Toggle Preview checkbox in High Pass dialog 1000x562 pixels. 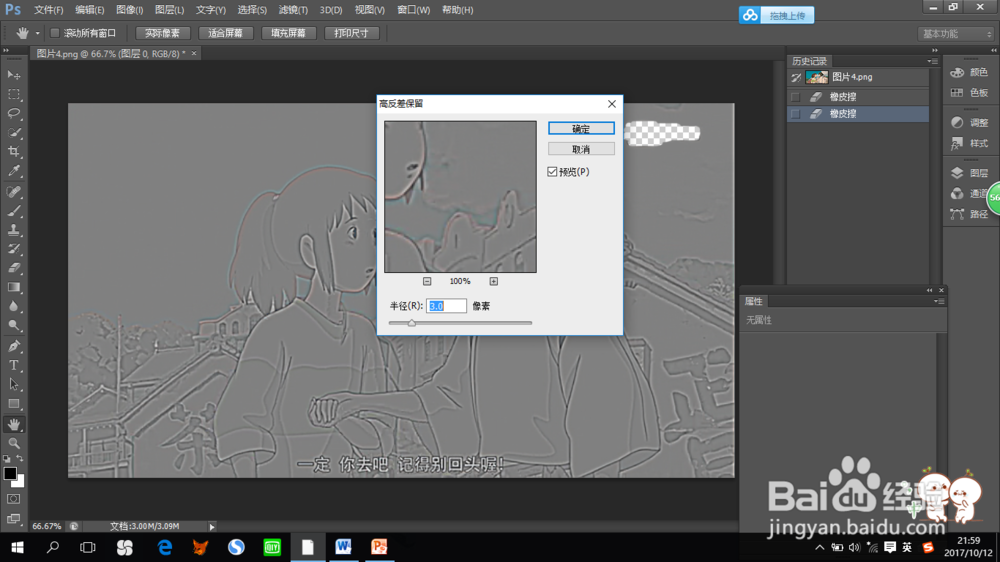coord(552,172)
